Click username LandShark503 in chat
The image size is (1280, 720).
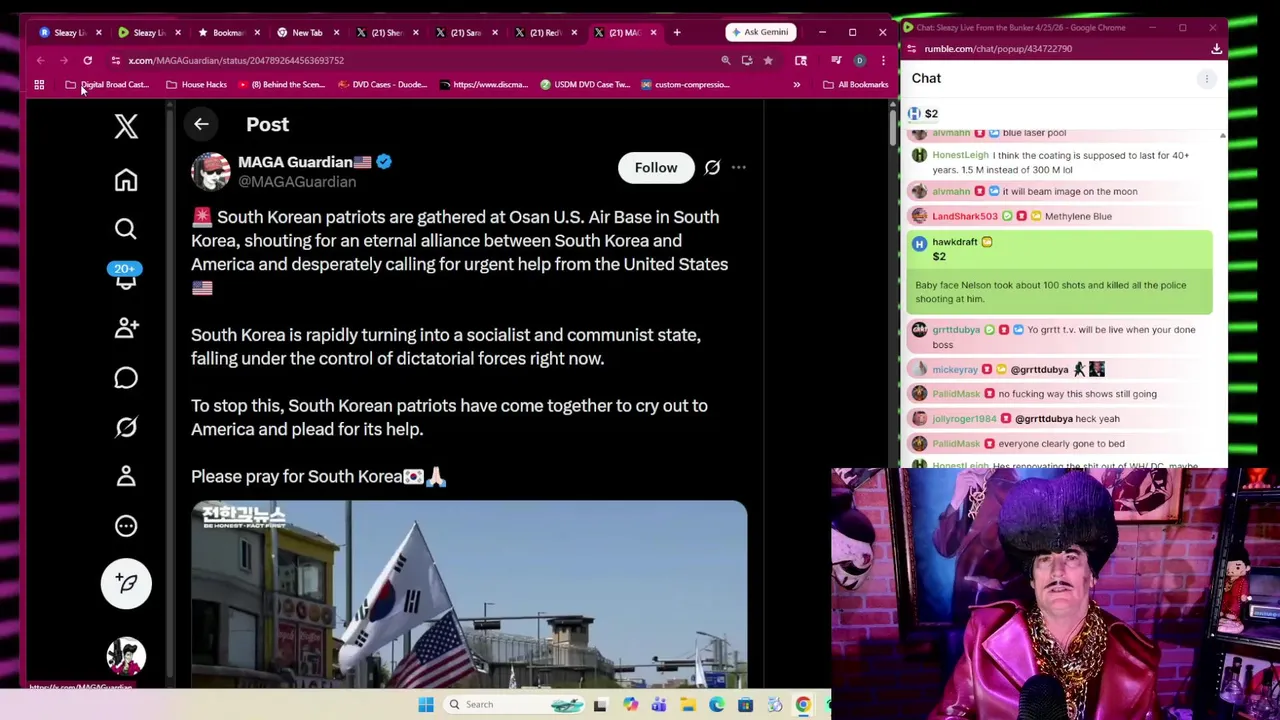coord(965,216)
